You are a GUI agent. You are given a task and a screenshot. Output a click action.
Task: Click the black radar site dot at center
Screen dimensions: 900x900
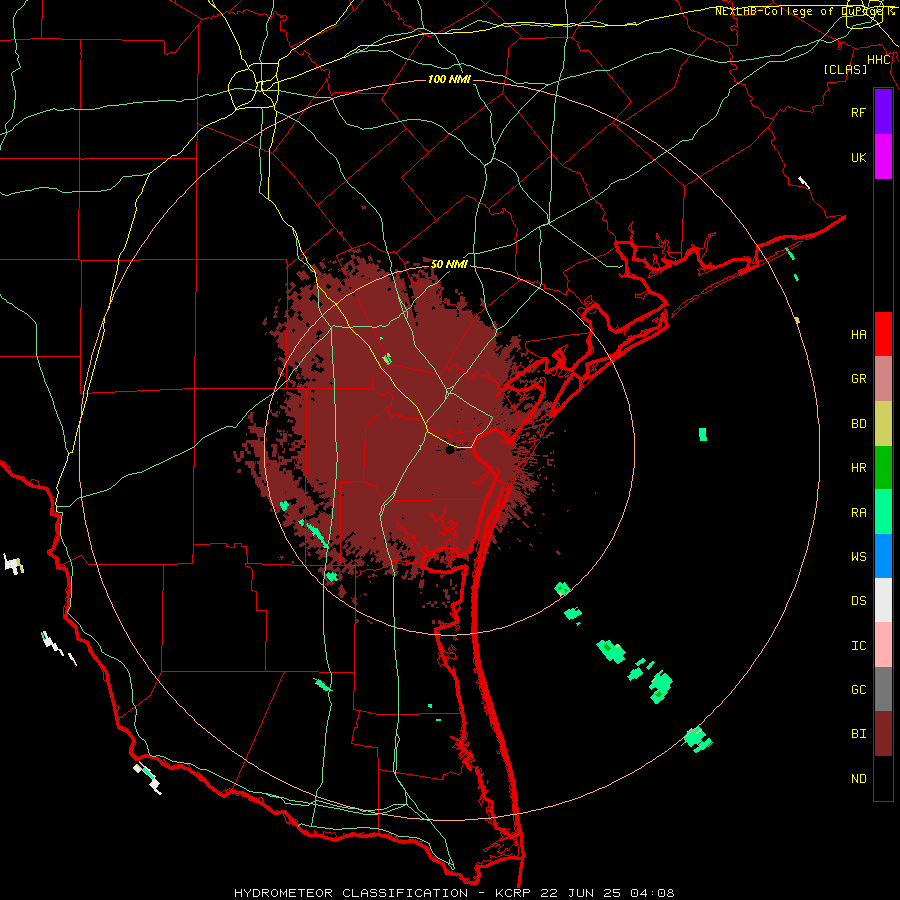(x=449, y=451)
